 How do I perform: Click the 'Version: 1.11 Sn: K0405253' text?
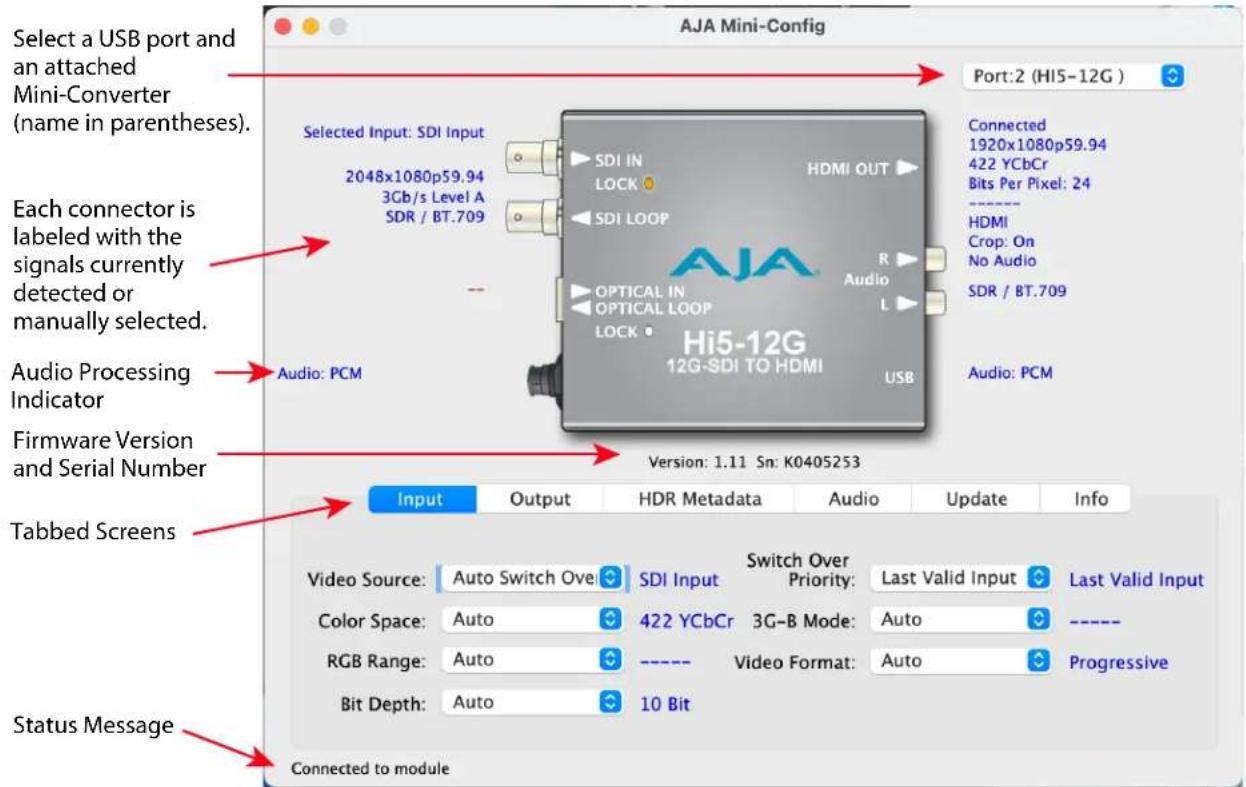click(x=754, y=462)
